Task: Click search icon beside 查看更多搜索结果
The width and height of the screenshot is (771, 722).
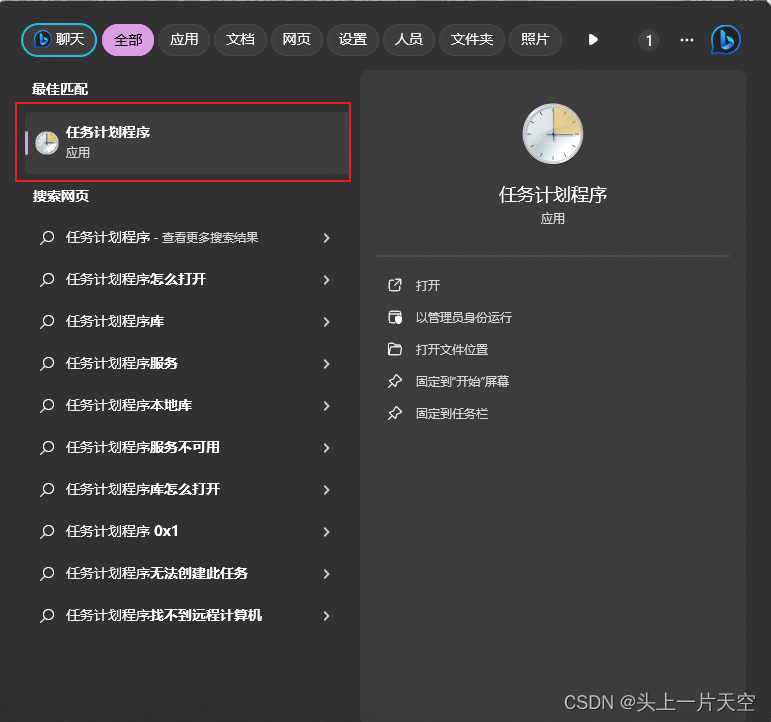Action: (x=47, y=238)
